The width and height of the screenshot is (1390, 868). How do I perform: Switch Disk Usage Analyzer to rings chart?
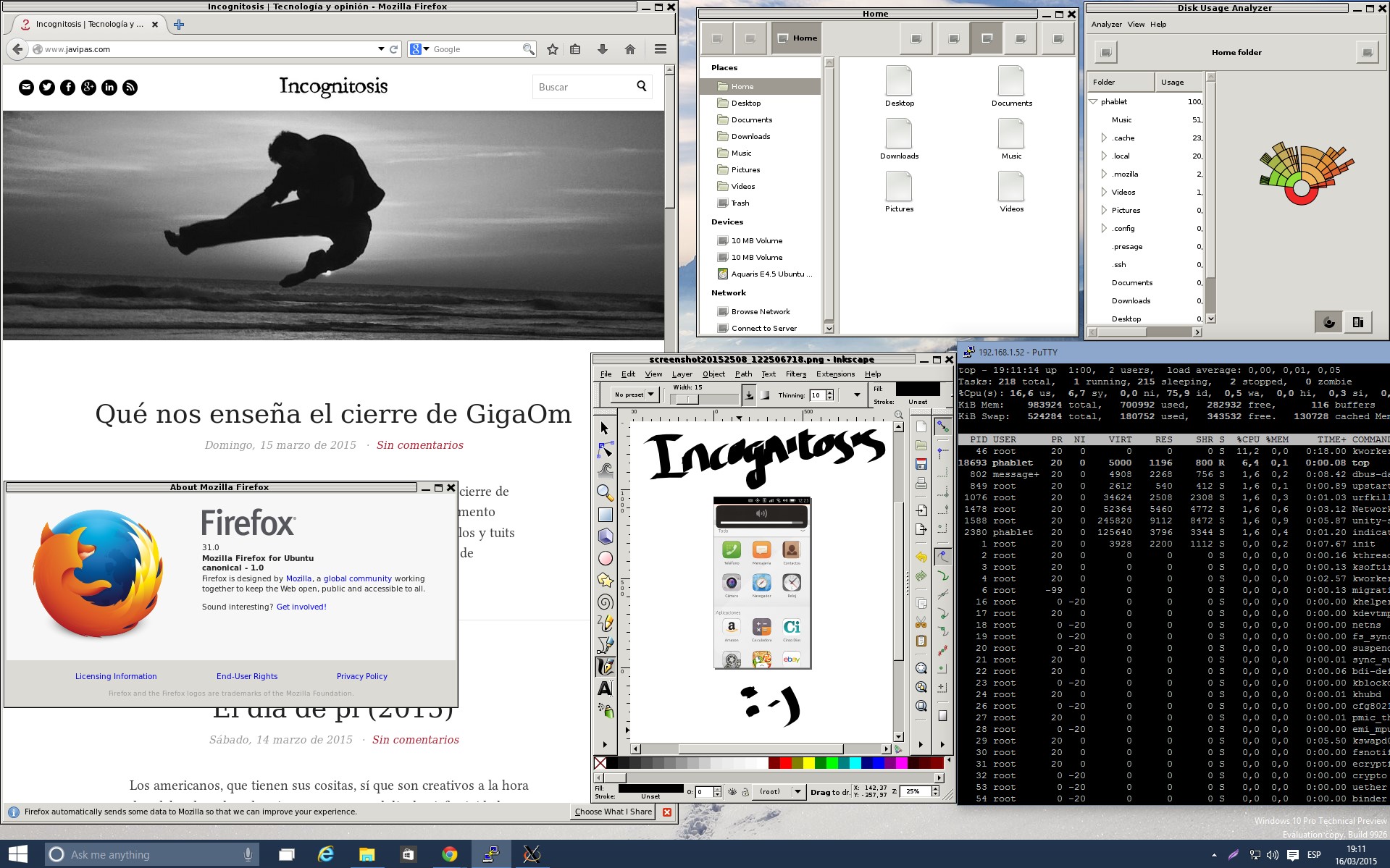1329,322
